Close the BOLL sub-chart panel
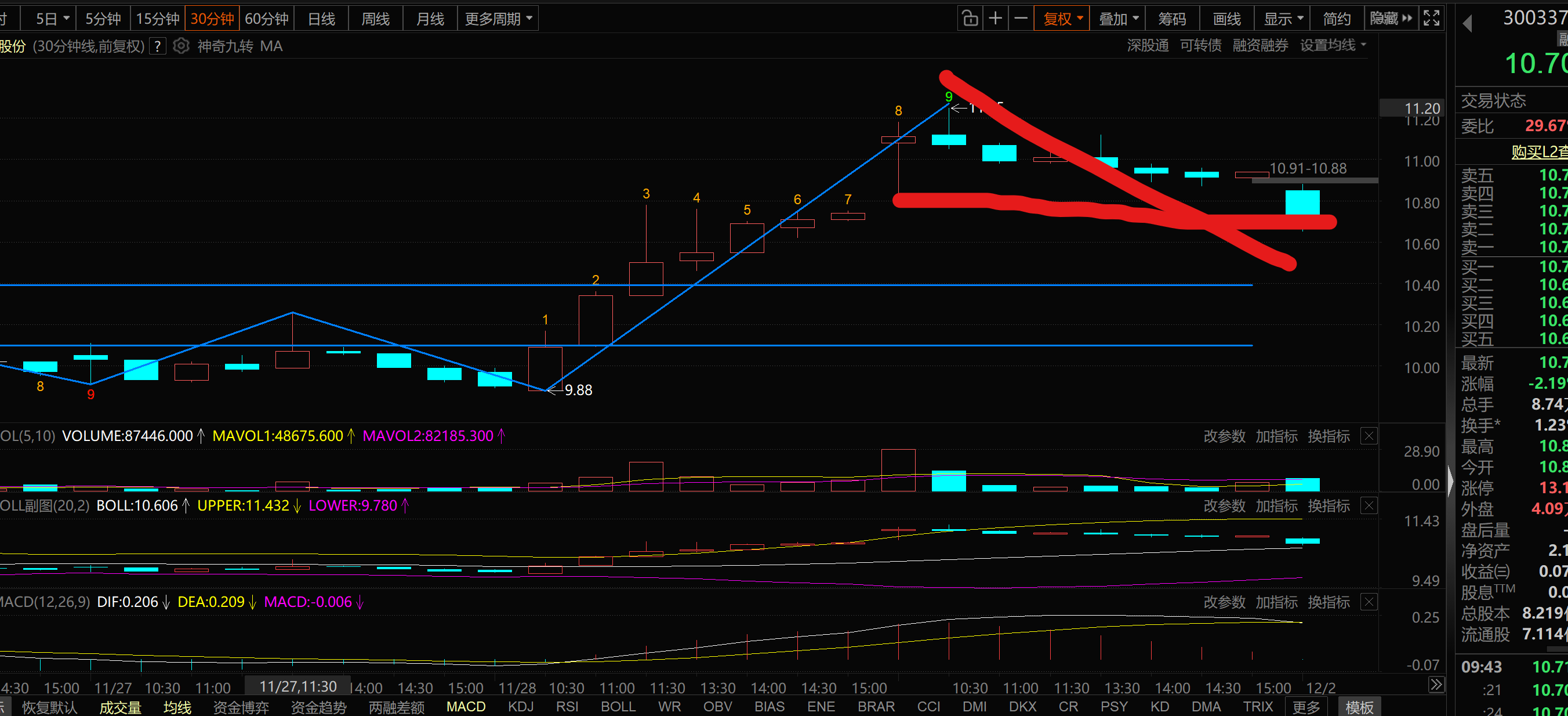Image resolution: width=1568 pixels, height=716 pixels. [x=1369, y=506]
